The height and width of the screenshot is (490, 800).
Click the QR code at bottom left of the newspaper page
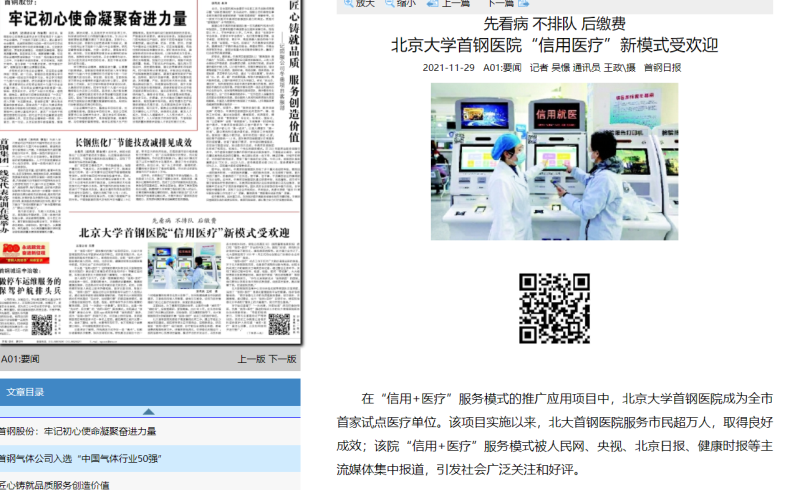coord(42,325)
